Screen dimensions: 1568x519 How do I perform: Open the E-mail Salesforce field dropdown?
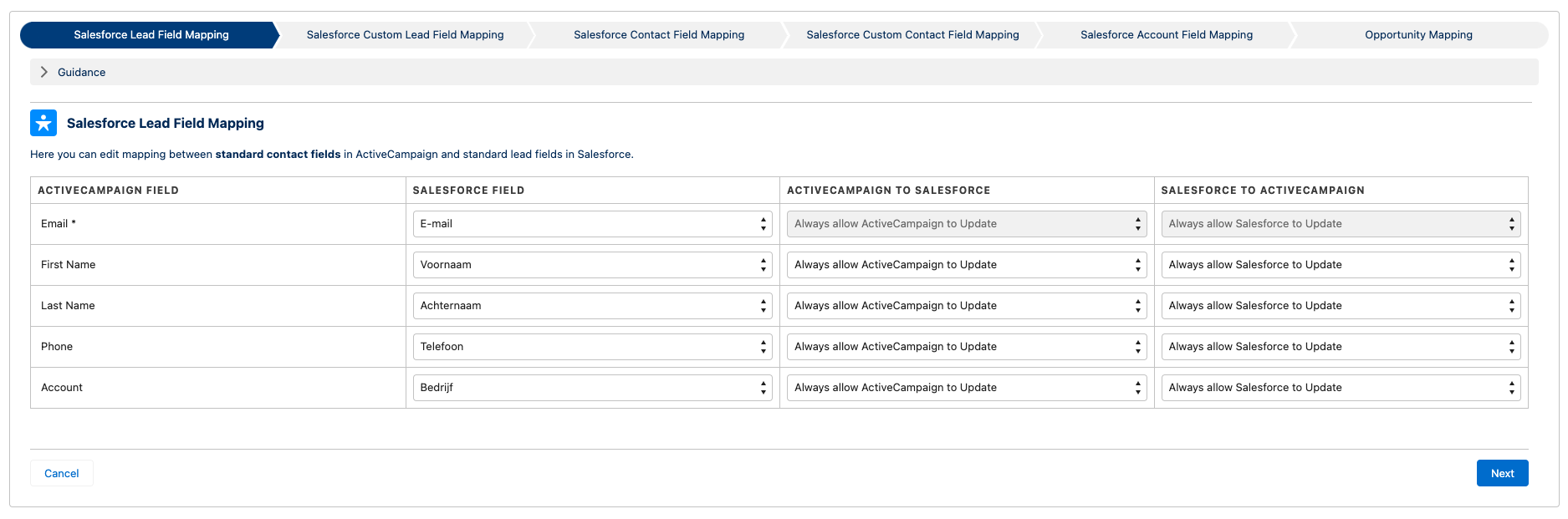point(592,224)
